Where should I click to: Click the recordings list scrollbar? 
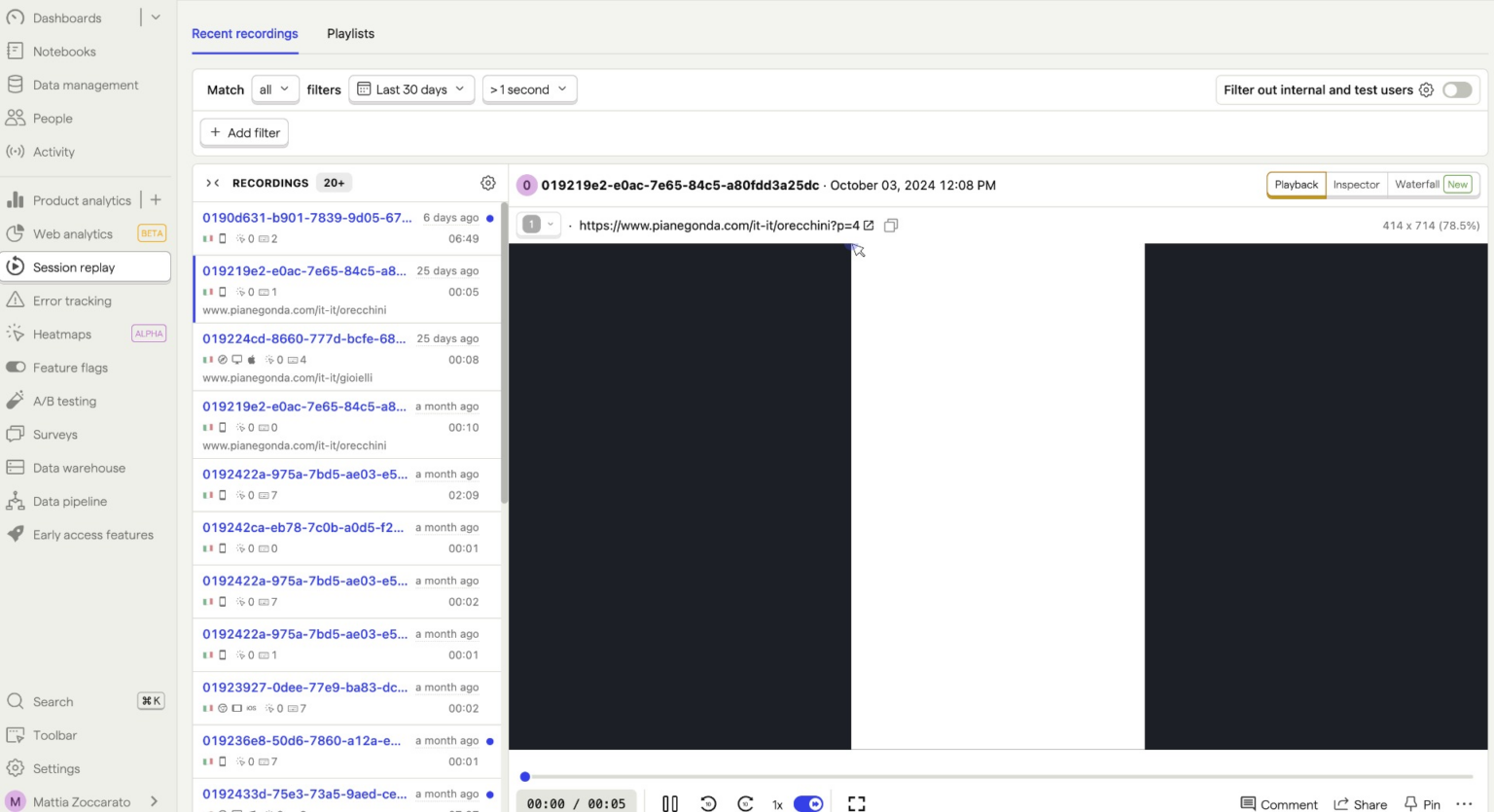coord(505,355)
